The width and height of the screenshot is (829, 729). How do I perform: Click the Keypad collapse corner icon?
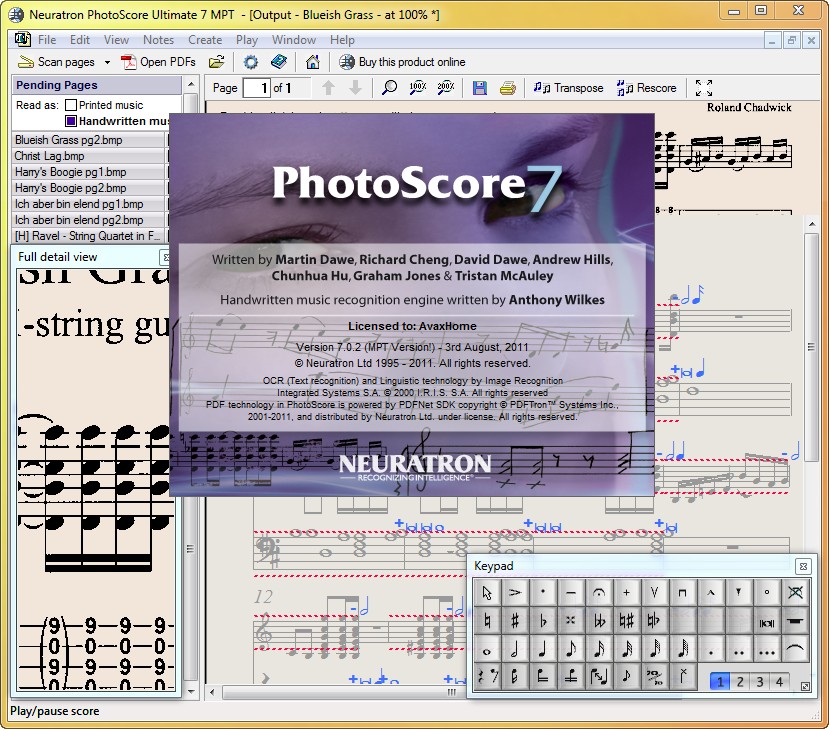(805, 686)
